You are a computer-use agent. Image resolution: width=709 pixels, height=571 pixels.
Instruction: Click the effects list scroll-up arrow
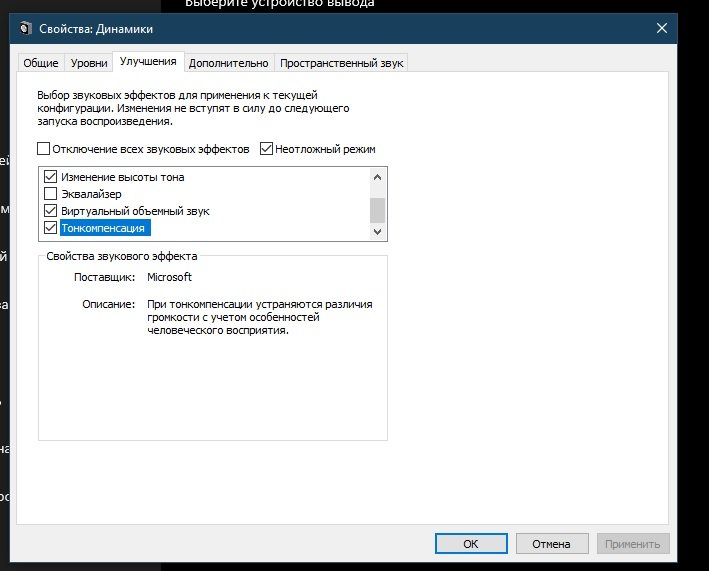[x=377, y=177]
